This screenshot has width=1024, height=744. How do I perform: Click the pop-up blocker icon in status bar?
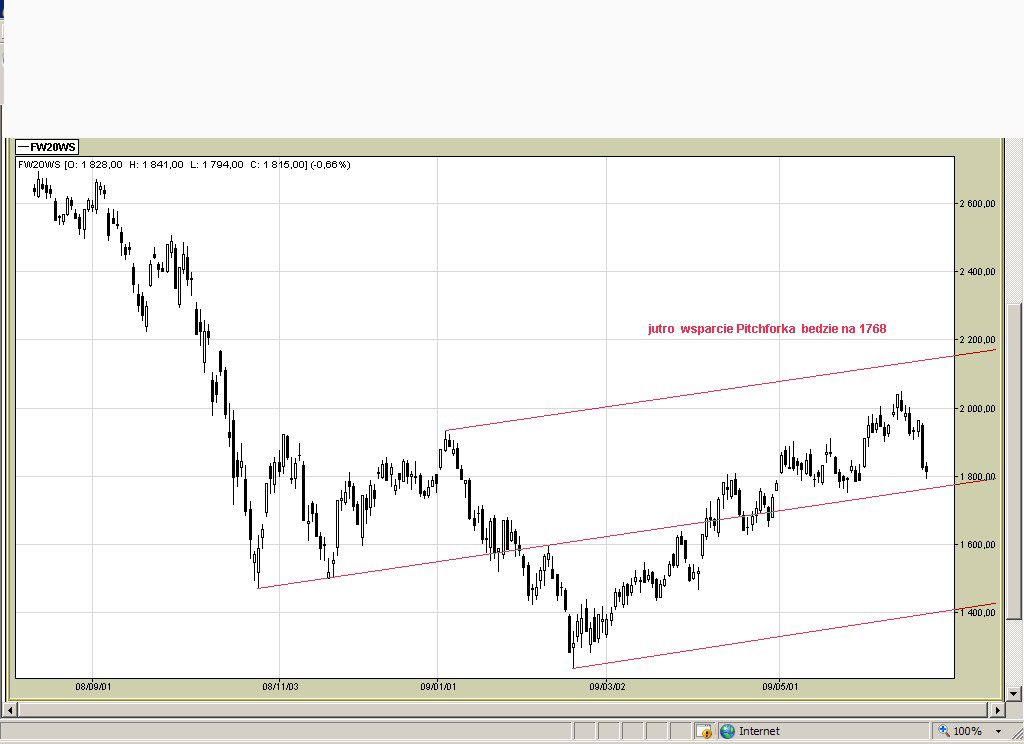(x=703, y=731)
